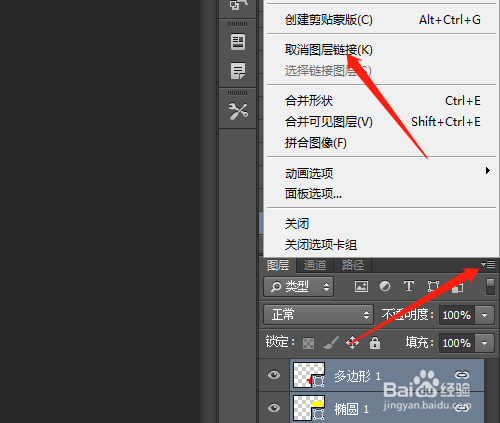Lock transparent pixels icon
Screen dimensions: 500x423
[308, 343]
